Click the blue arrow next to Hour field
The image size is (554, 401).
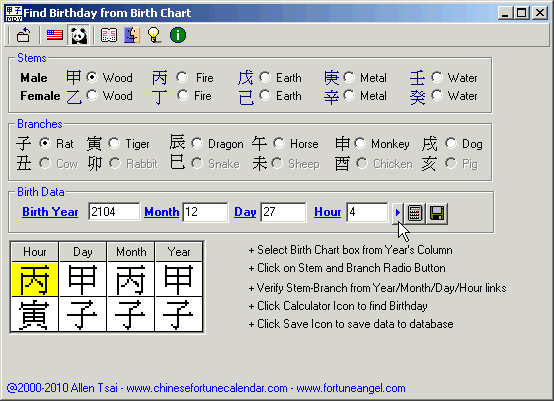[397, 213]
